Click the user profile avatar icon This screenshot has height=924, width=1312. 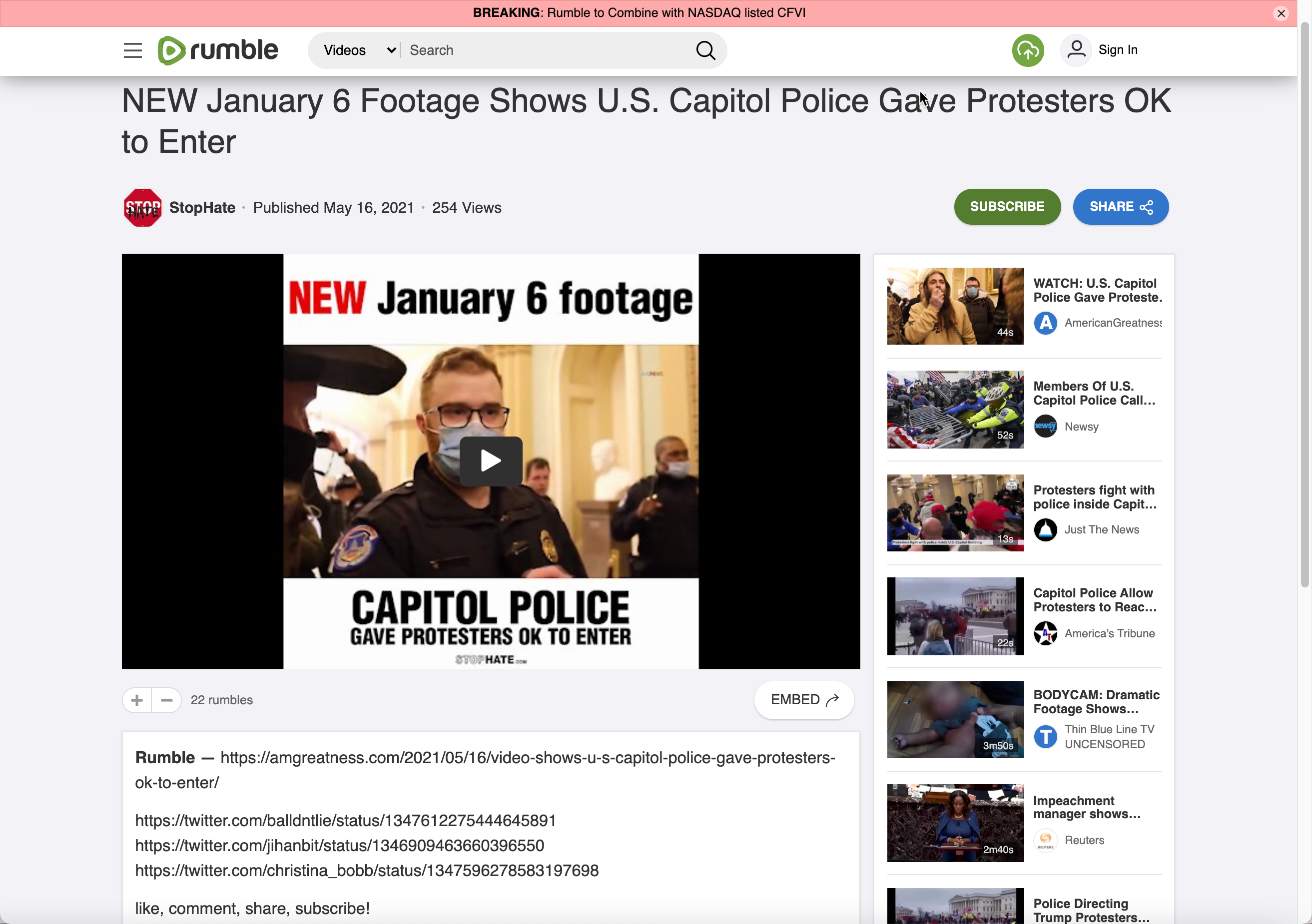(x=1076, y=50)
